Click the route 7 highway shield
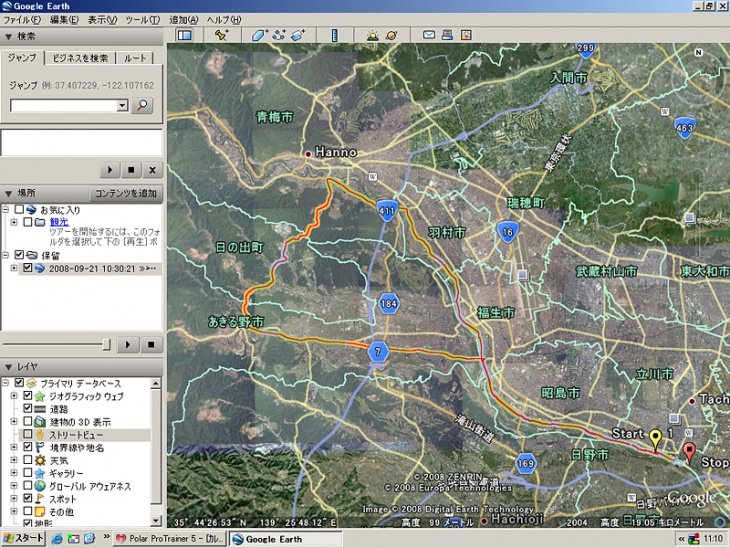The width and height of the screenshot is (730, 548). click(378, 352)
